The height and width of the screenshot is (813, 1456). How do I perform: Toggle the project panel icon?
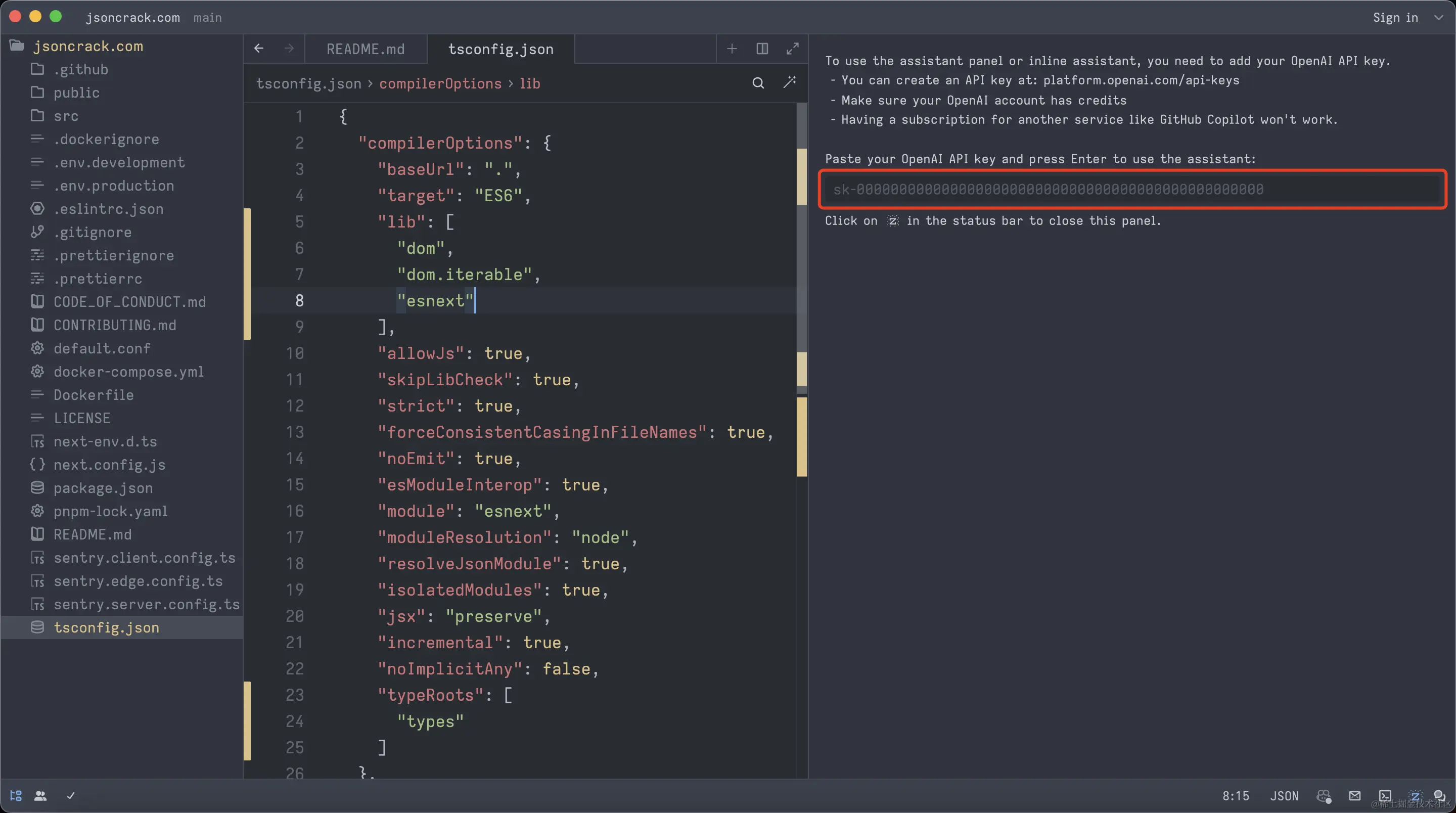[16, 796]
